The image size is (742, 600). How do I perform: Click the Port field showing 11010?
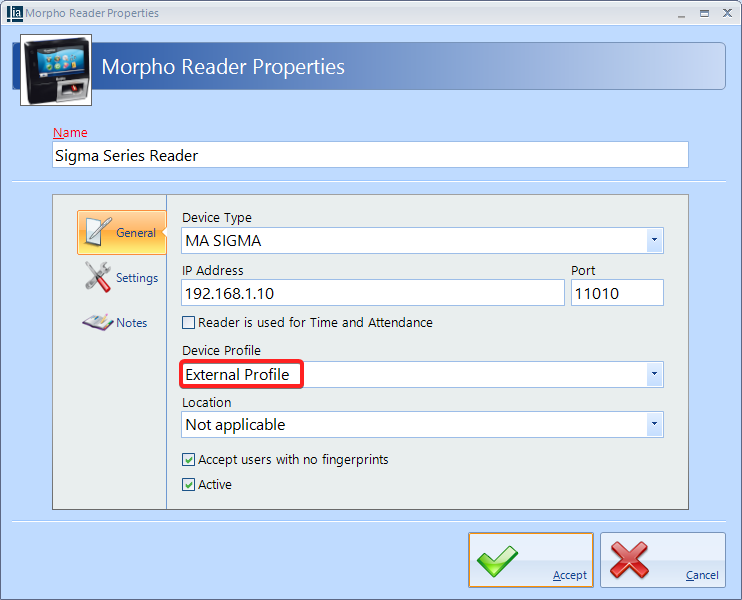[x=617, y=293]
